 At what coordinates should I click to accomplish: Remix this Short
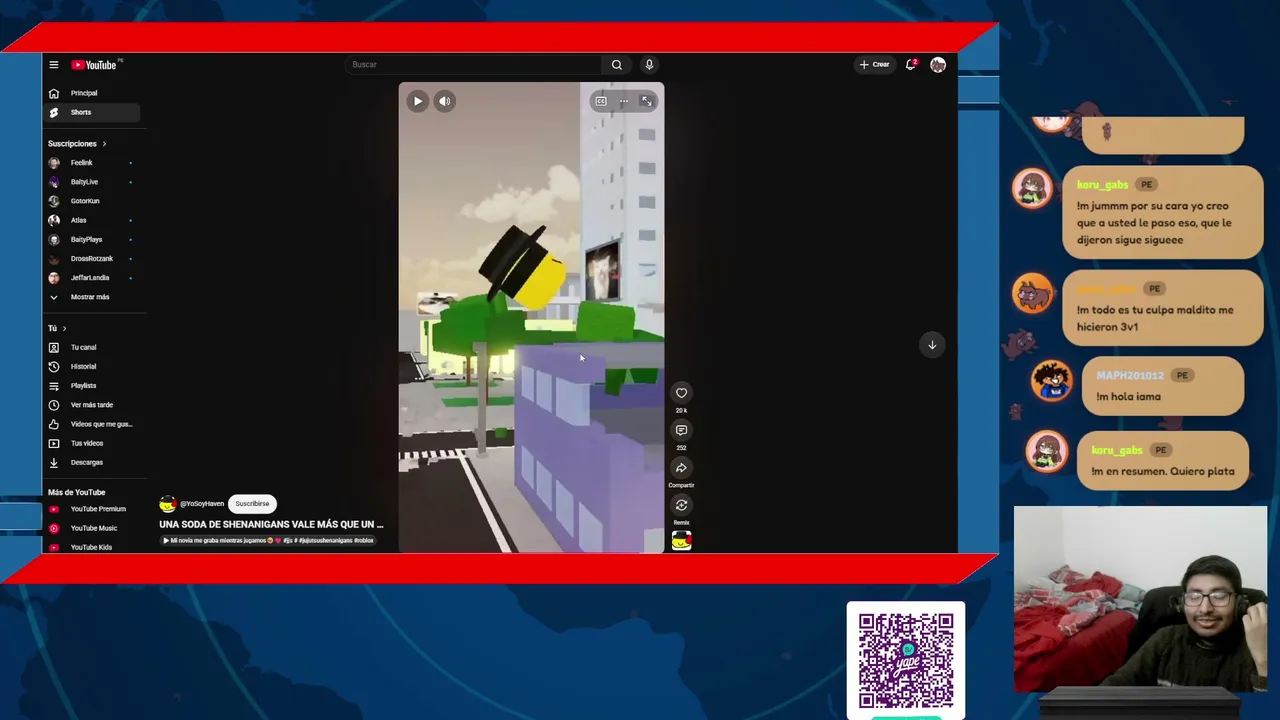pyautogui.click(x=681, y=505)
